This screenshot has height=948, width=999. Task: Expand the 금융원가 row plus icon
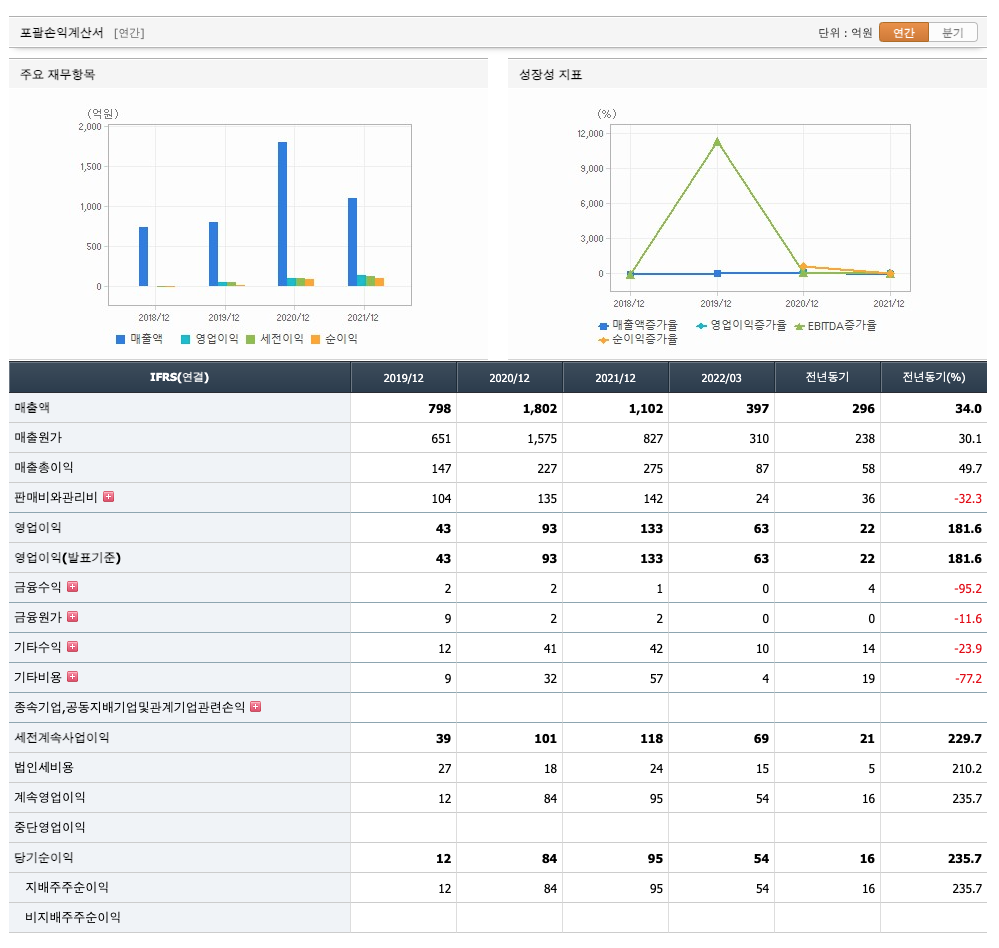[73, 616]
